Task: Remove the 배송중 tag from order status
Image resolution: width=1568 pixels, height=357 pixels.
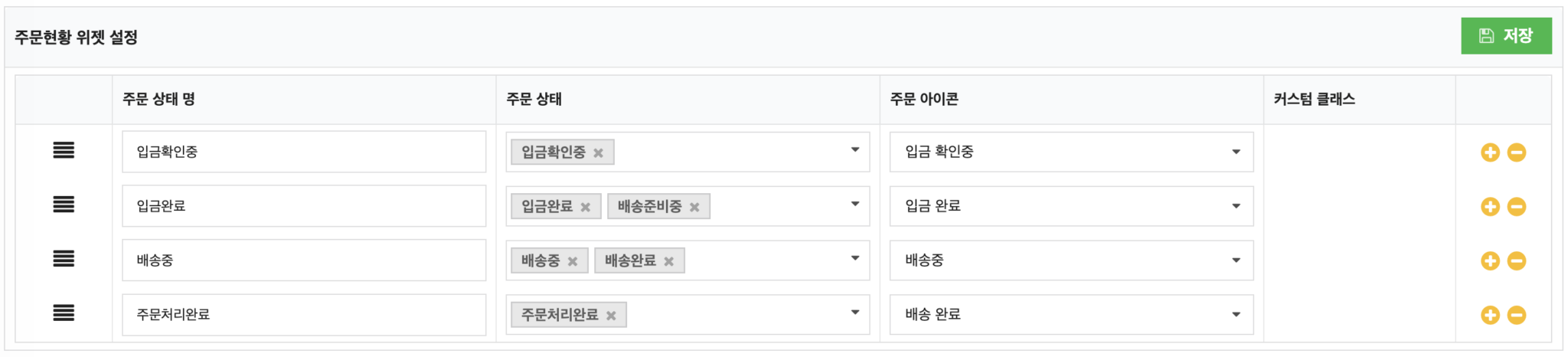Action: (x=572, y=262)
